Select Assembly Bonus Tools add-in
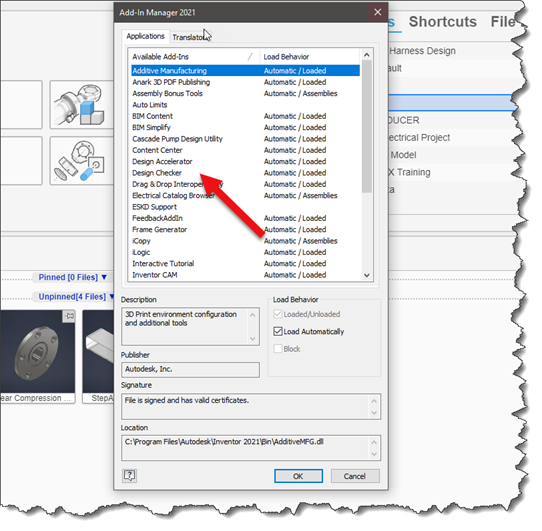 245,93
